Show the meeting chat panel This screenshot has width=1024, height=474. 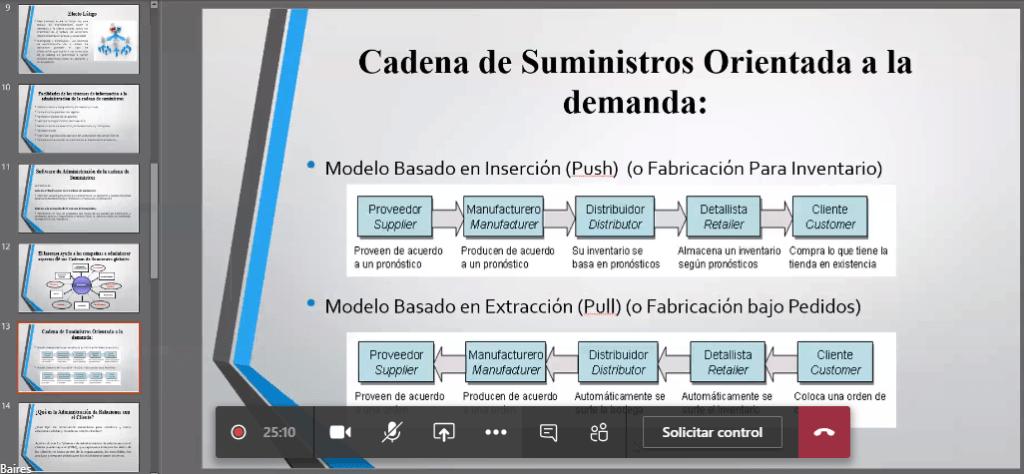(548, 432)
